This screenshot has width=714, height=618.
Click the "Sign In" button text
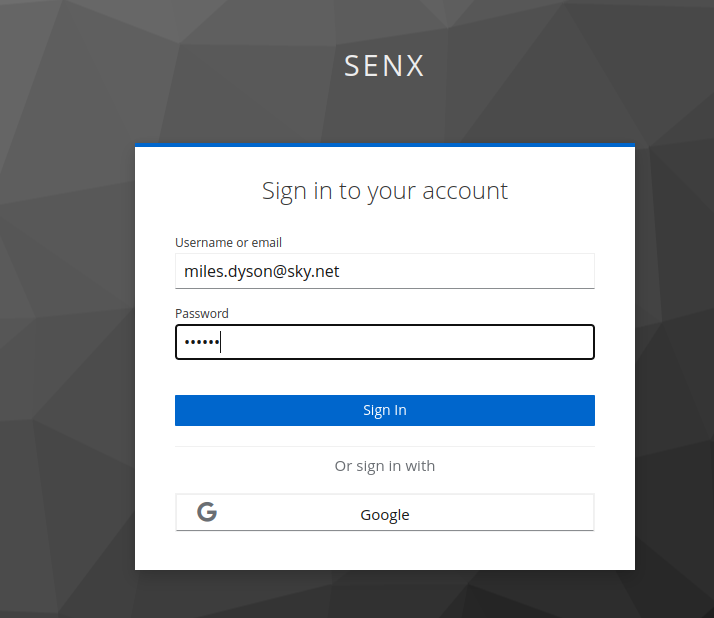385,410
